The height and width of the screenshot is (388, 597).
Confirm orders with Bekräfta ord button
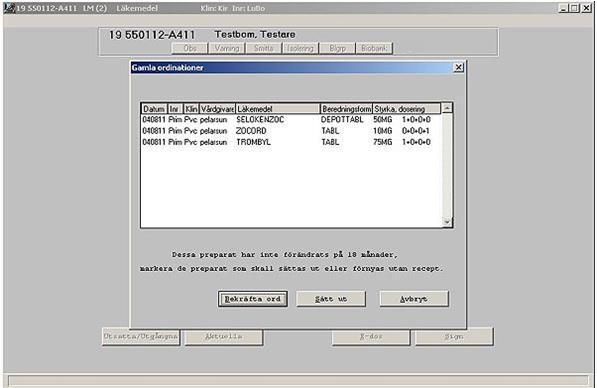tap(252, 299)
